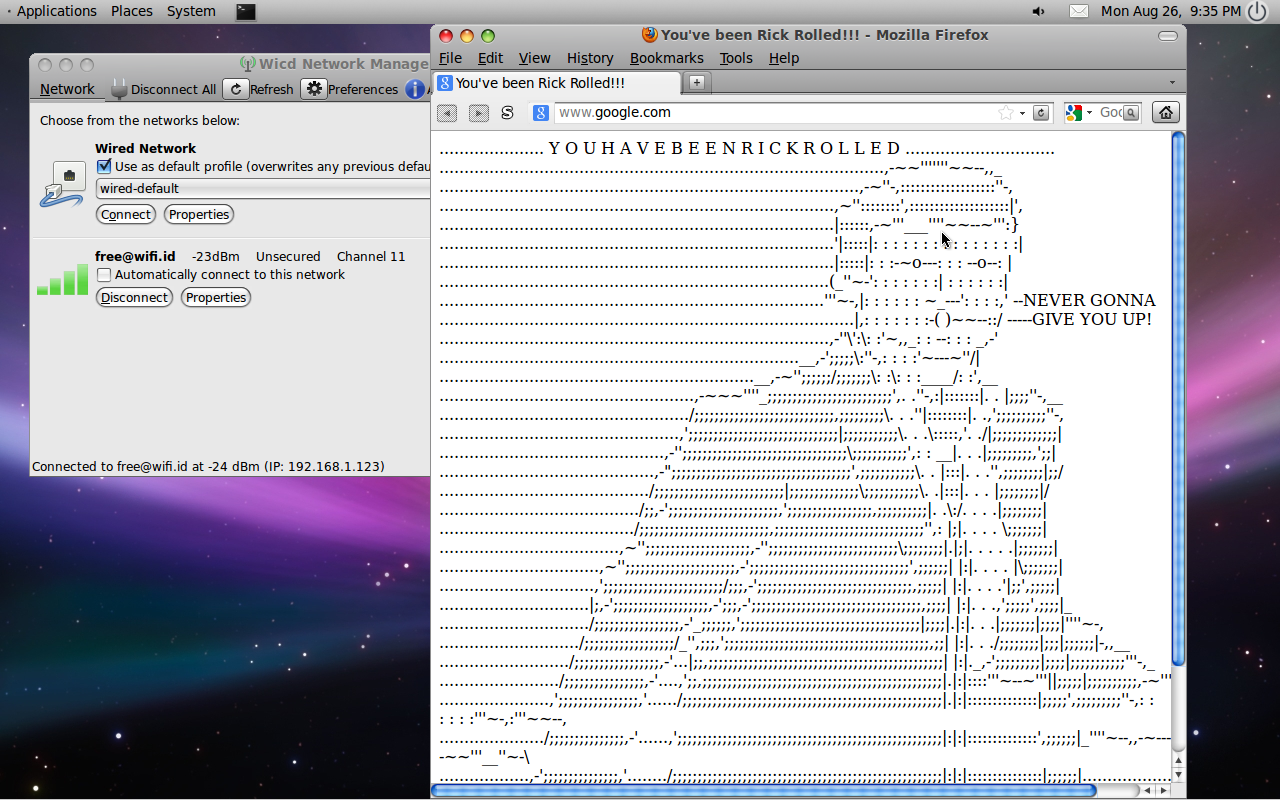
Task: Open Firefox View menu
Action: point(534,58)
